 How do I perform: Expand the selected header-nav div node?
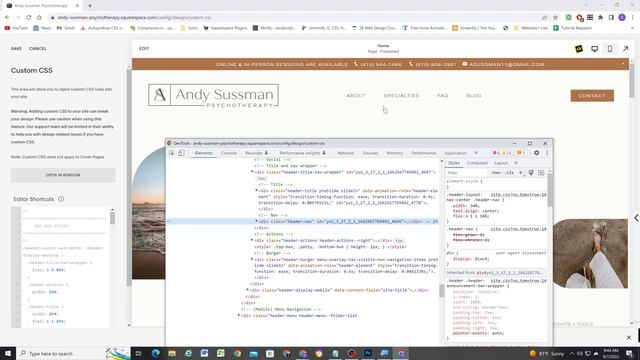256,221
